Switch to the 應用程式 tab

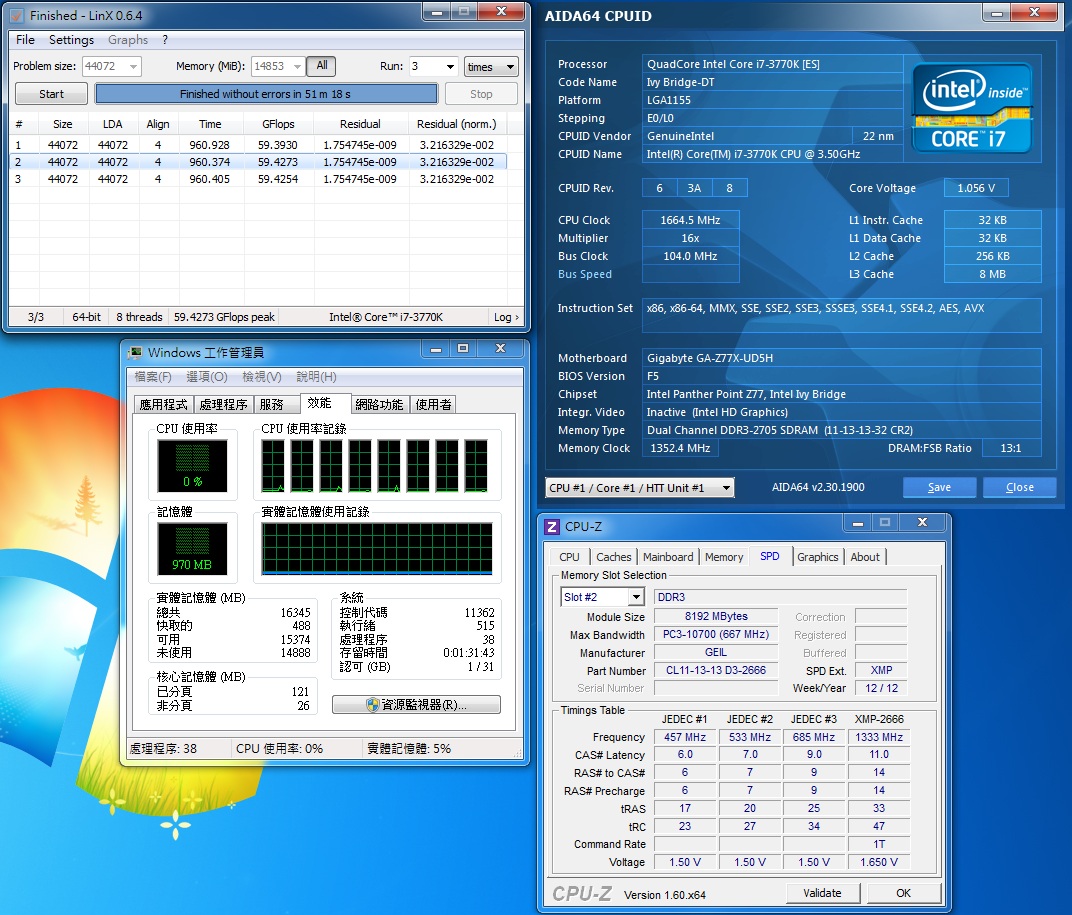tap(163, 404)
